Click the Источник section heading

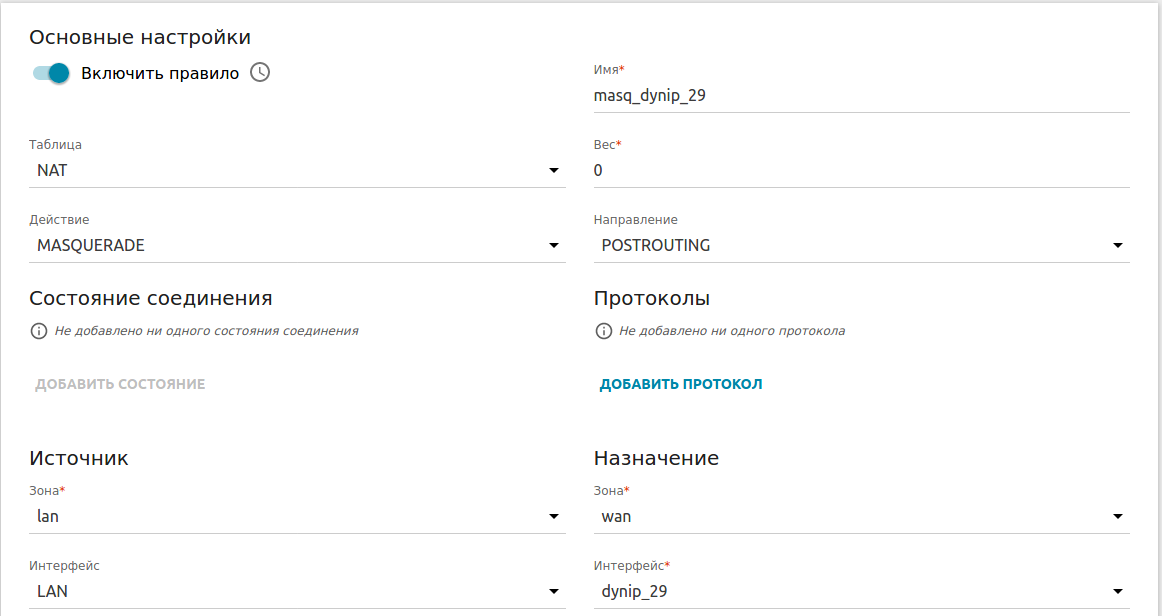click(79, 459)
